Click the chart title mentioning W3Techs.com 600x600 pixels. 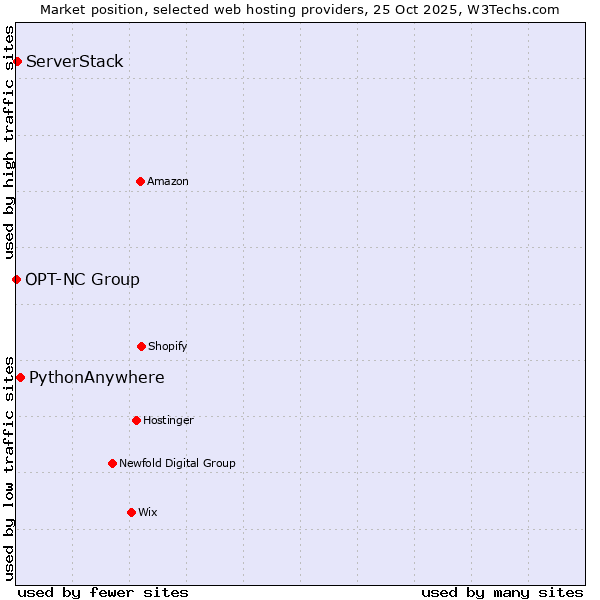(x=300, y=9)
